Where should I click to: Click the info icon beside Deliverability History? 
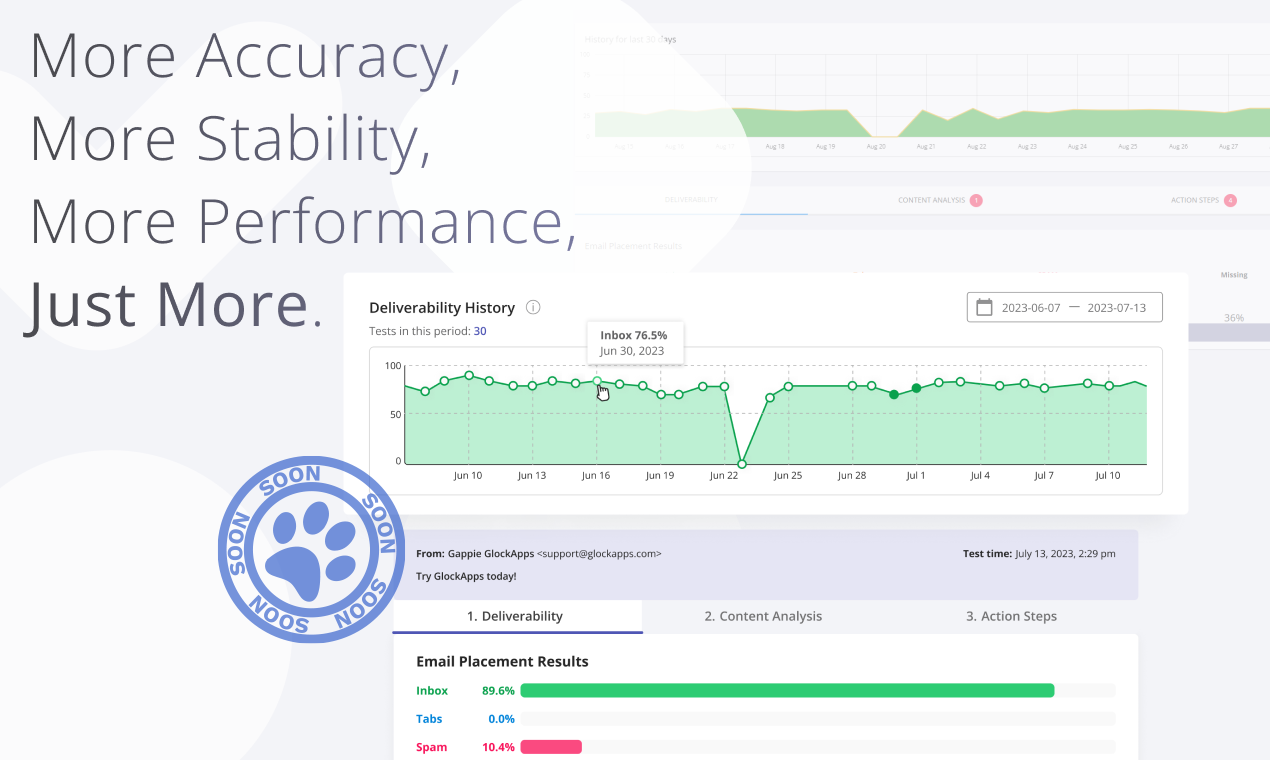point(533,308)
